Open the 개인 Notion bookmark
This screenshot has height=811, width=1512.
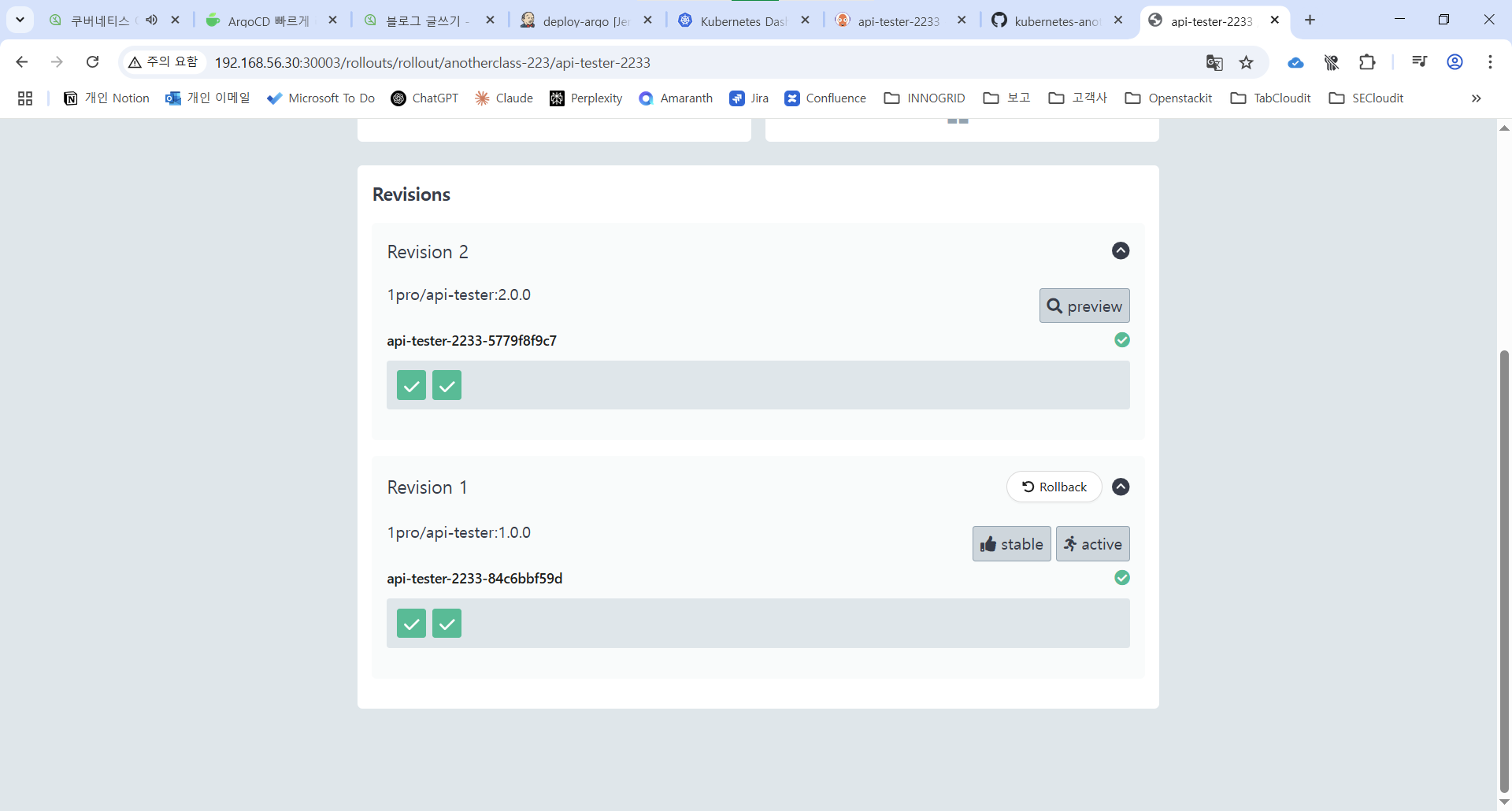click(x=106, y=98)
